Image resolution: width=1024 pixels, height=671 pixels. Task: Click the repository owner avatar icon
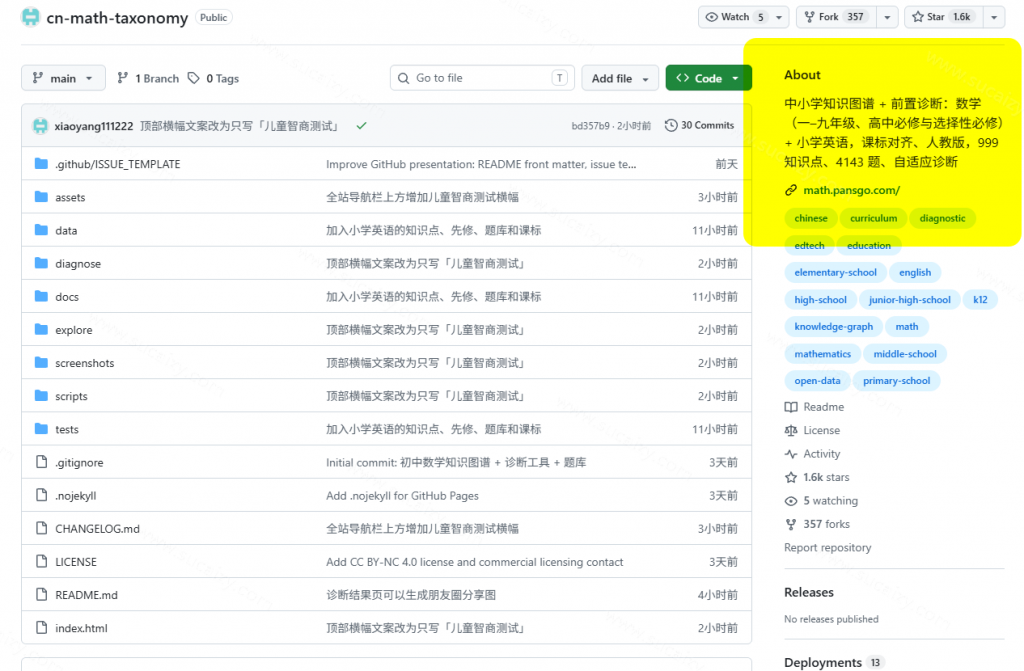(x=30, y=16)
